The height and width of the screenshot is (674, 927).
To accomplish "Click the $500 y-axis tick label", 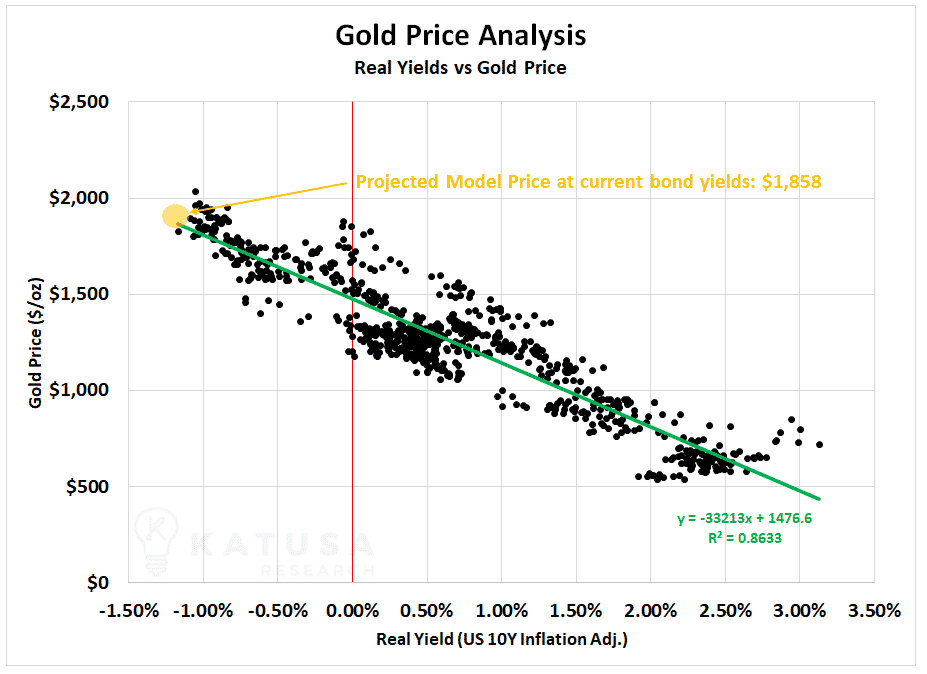I will 87,487.
